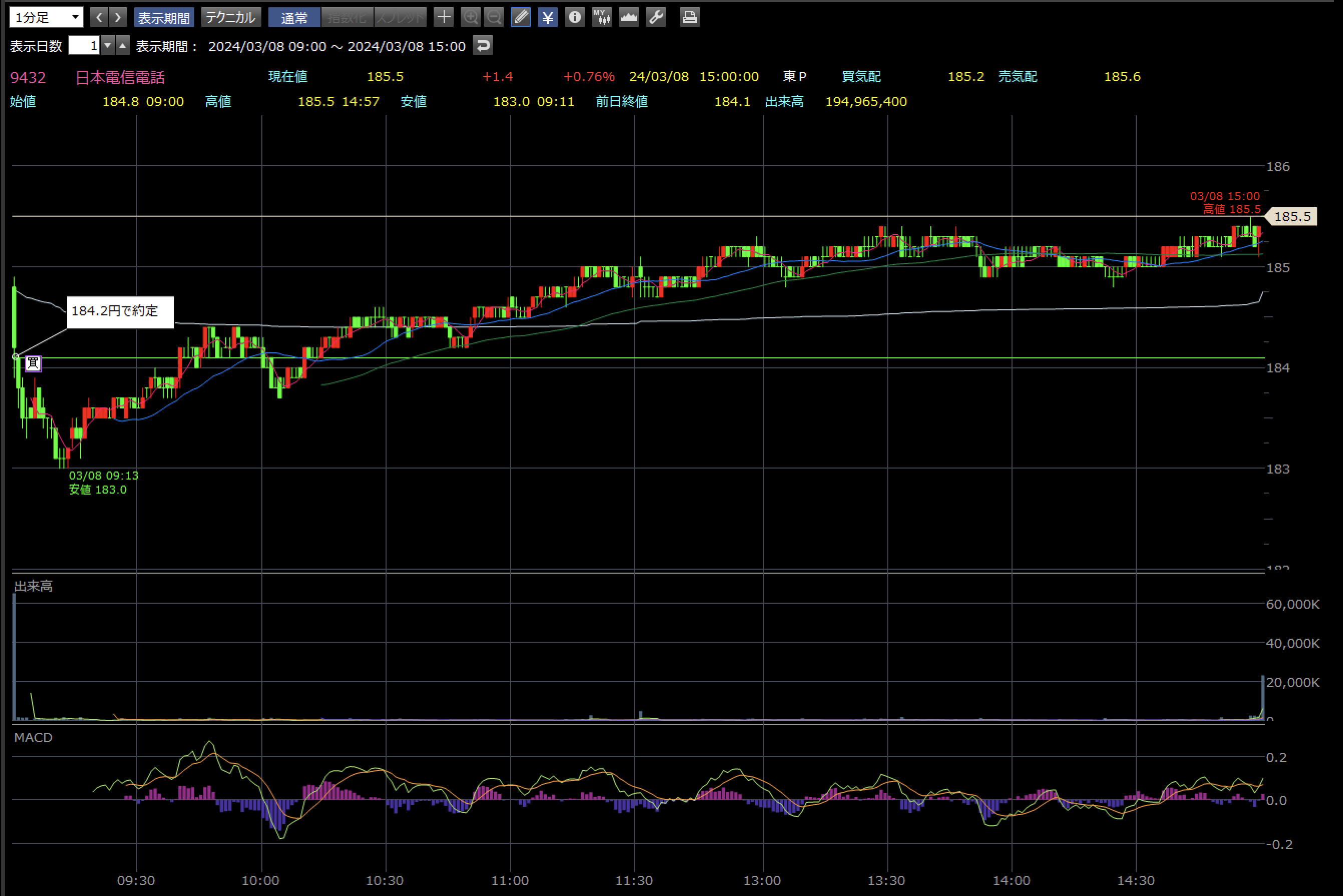Go to next period with right arrow

click(x=118, y=17)
